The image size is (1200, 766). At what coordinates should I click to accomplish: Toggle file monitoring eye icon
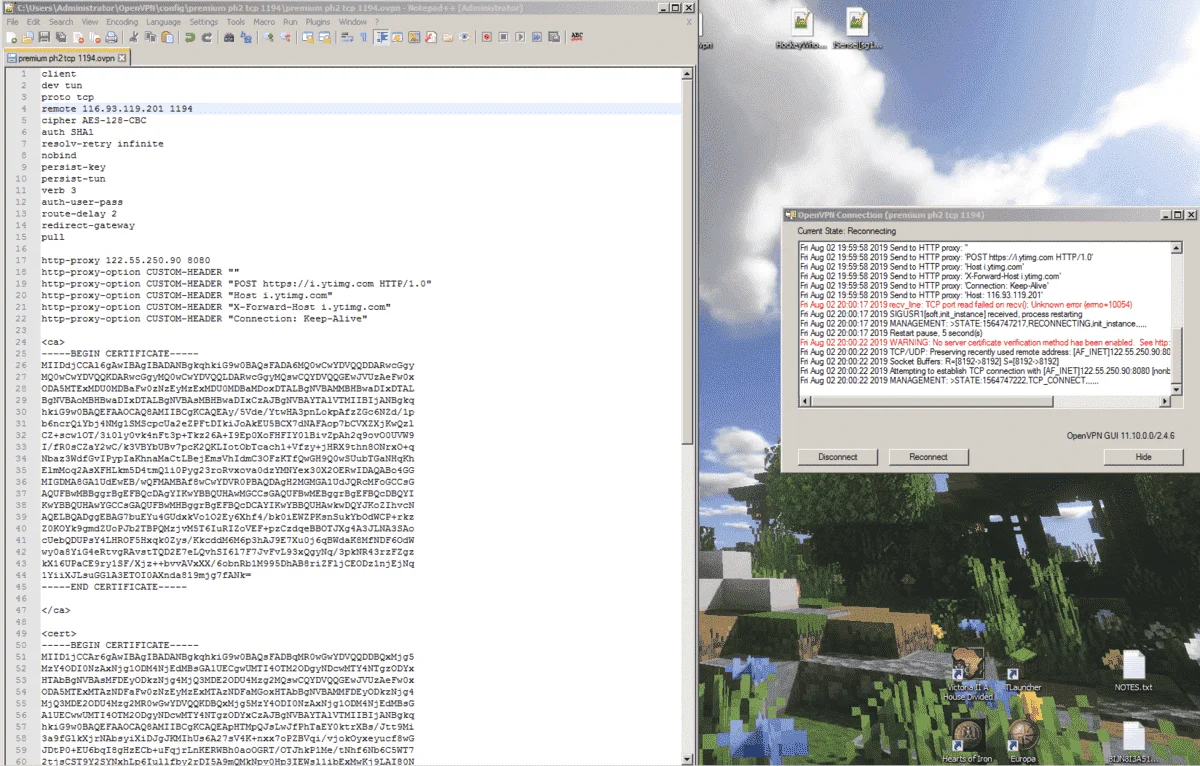(464, 37)
